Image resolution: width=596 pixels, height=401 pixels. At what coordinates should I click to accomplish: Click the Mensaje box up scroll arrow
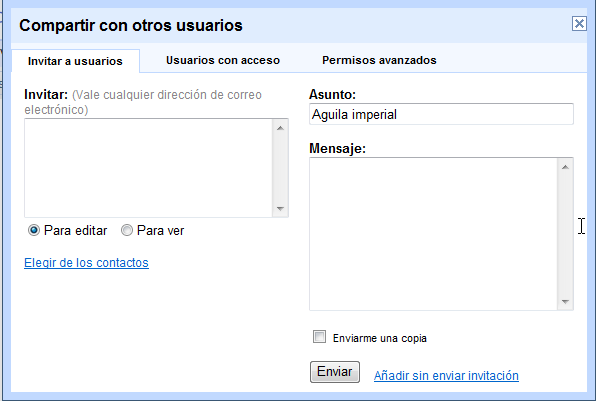pyautogui.click(x=565, y=167)
